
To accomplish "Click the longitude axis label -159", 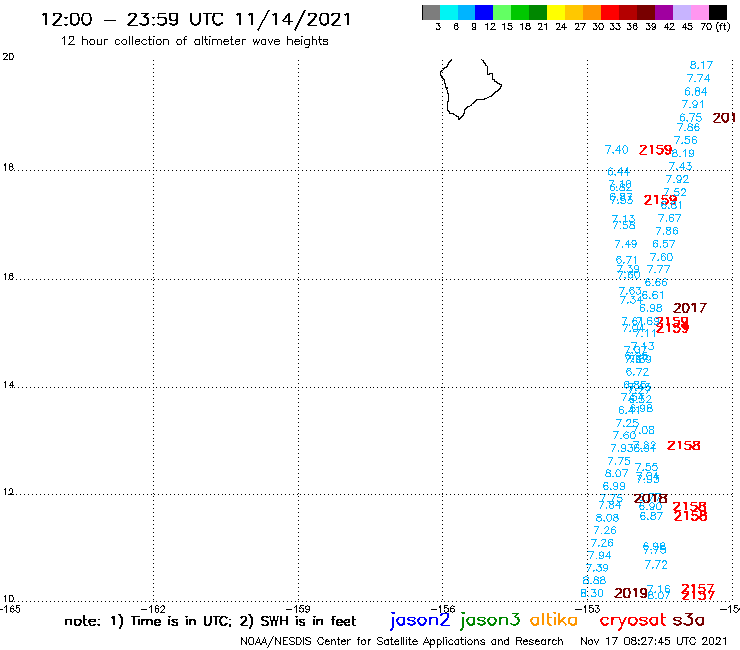I will coord(298,609).
